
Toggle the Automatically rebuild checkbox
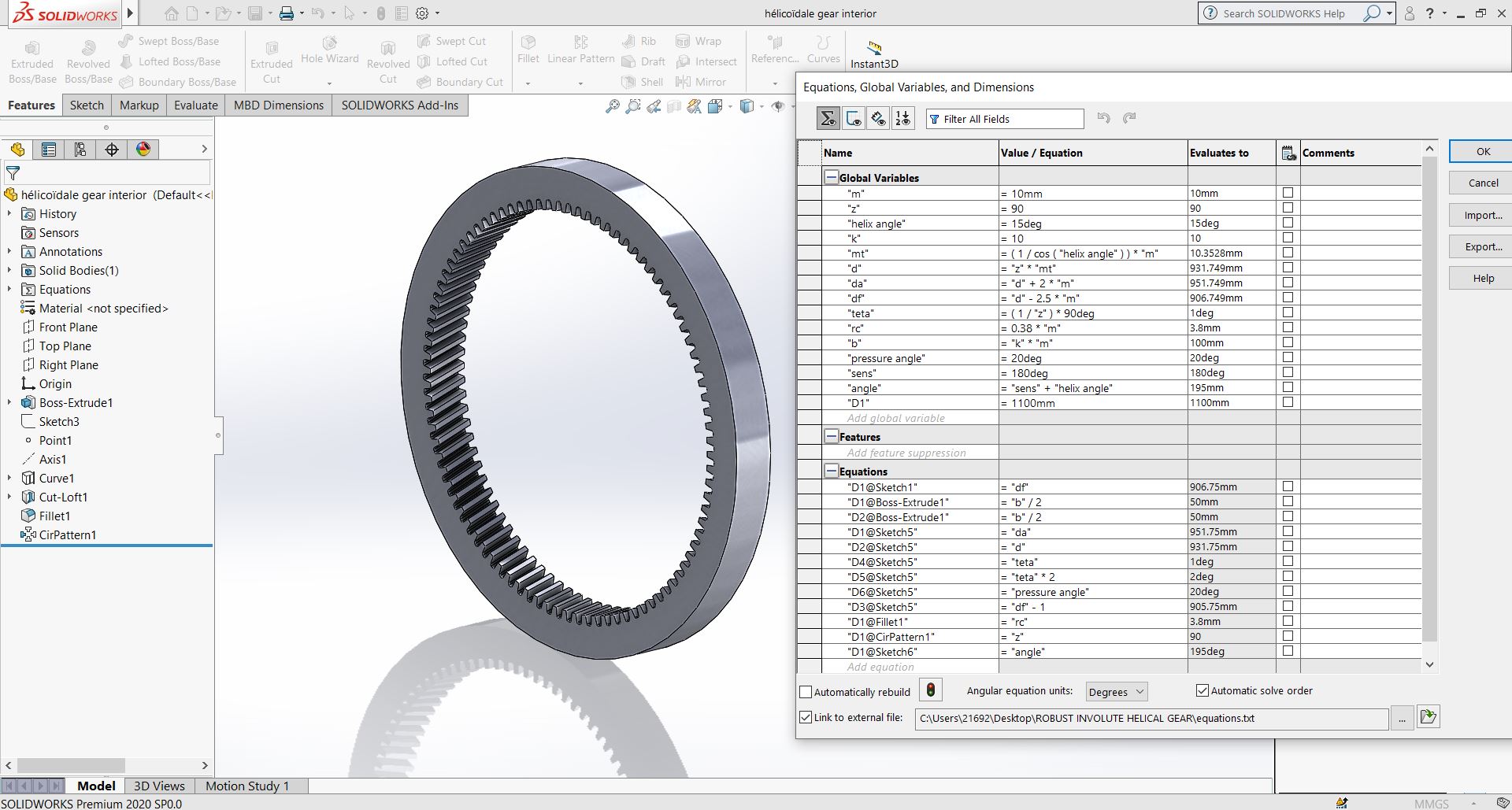pos(806,692)
